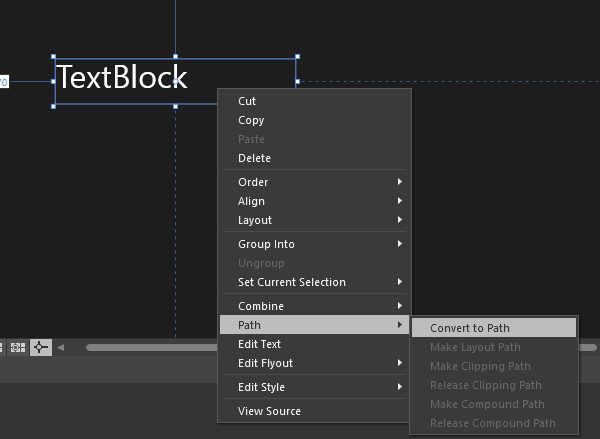Click Convert to Path
Viewport: 600px width, 439px height.
494,328
